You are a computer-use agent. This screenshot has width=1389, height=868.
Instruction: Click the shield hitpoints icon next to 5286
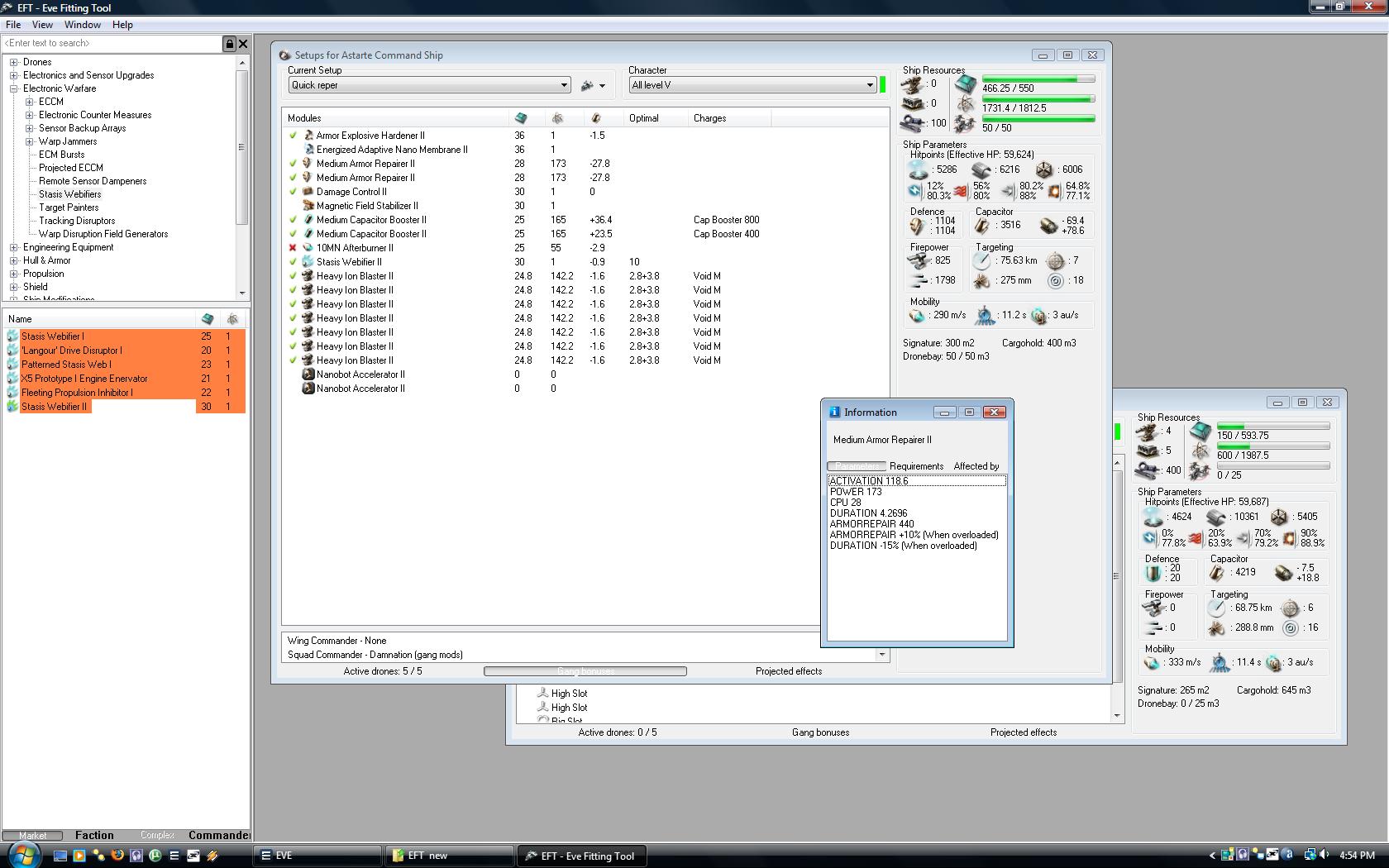coord(918,169)
